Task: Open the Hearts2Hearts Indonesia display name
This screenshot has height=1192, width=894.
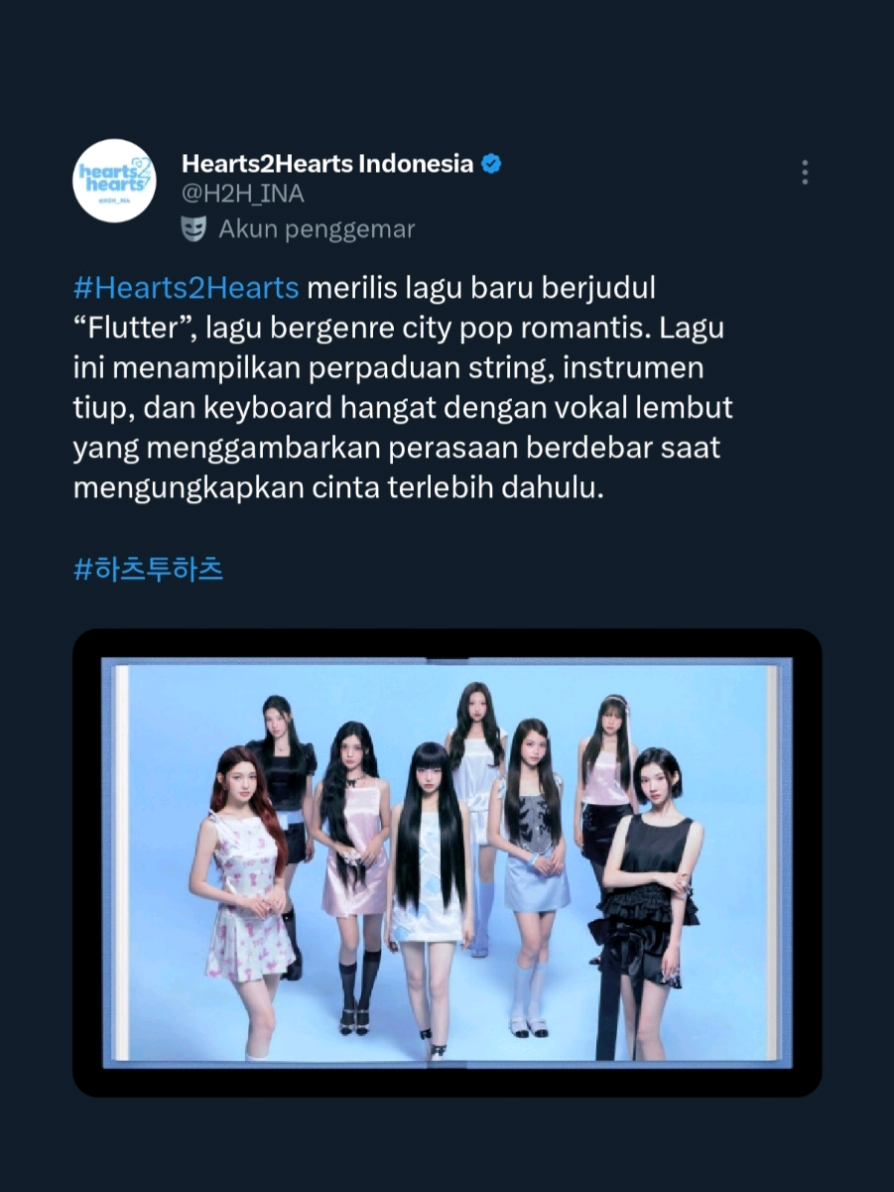Action: 327,163
